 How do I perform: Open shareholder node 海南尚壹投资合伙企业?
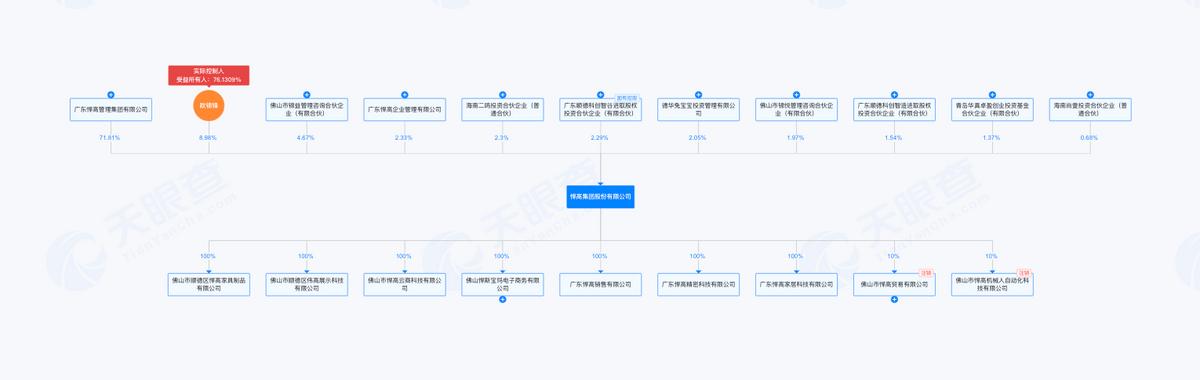[x=1090, y=109]
